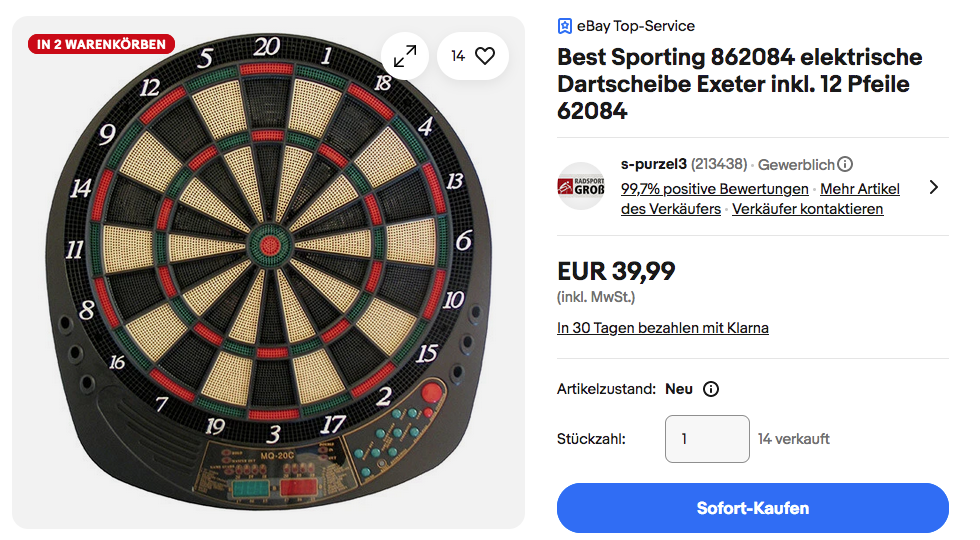980x540 pixels.
Task: Expand the dartboard image to fullscreen
Action: tap(405, 56)
